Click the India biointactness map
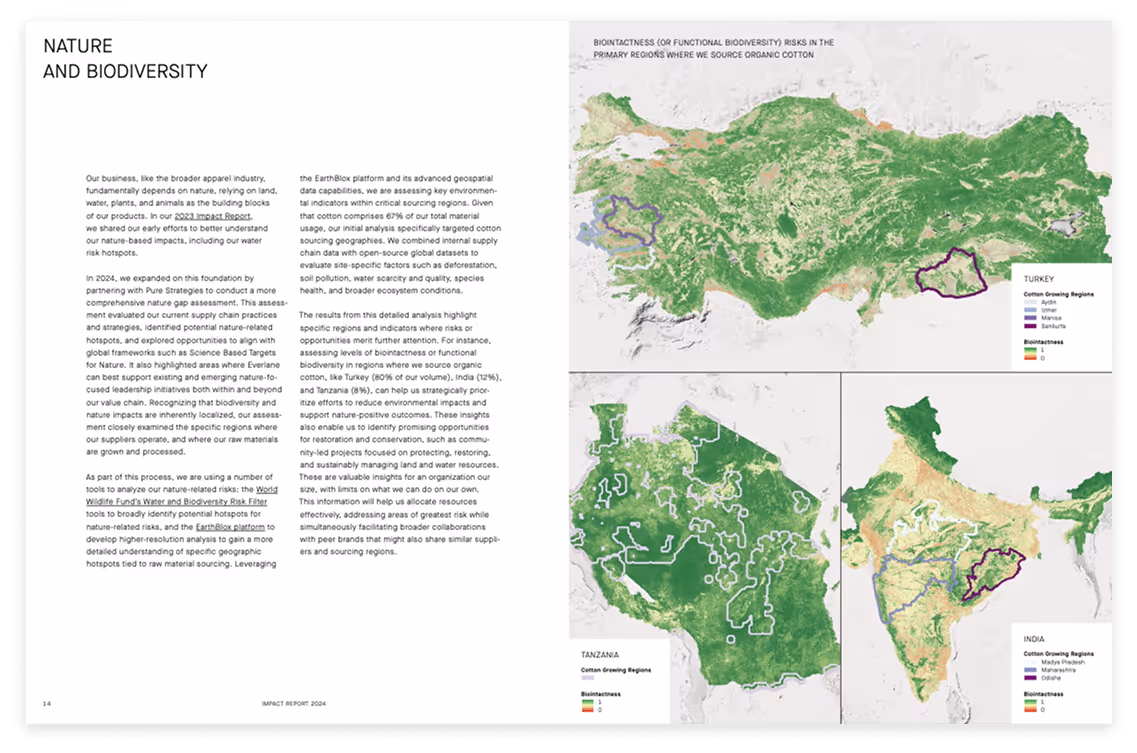 pos(977,548)
